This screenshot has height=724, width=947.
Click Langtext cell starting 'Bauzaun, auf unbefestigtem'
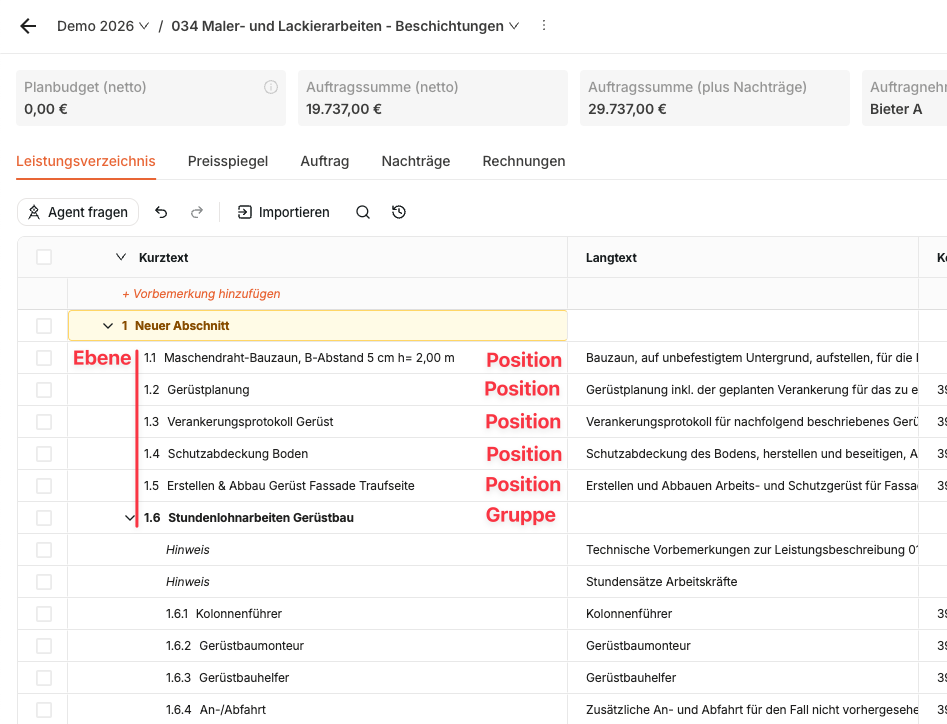tap(743, 358)
